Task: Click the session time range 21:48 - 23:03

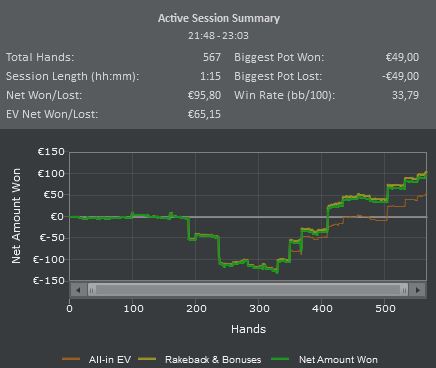Action: coord(218,35)
